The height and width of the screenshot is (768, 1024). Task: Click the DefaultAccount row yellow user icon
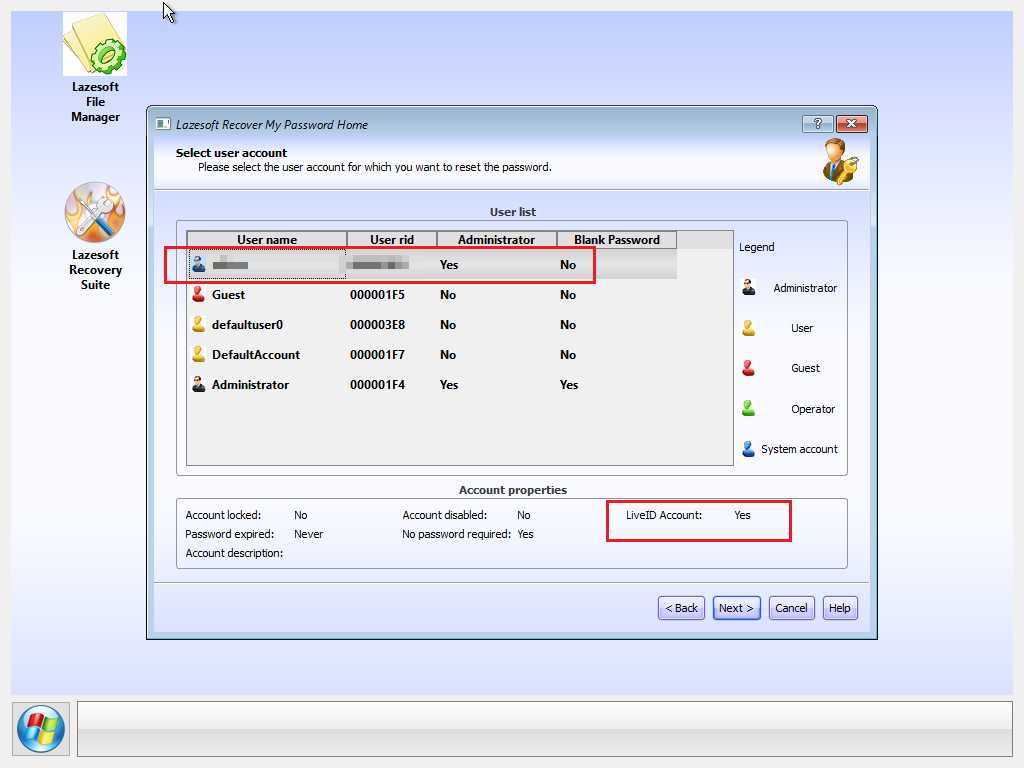coord(199,355)
